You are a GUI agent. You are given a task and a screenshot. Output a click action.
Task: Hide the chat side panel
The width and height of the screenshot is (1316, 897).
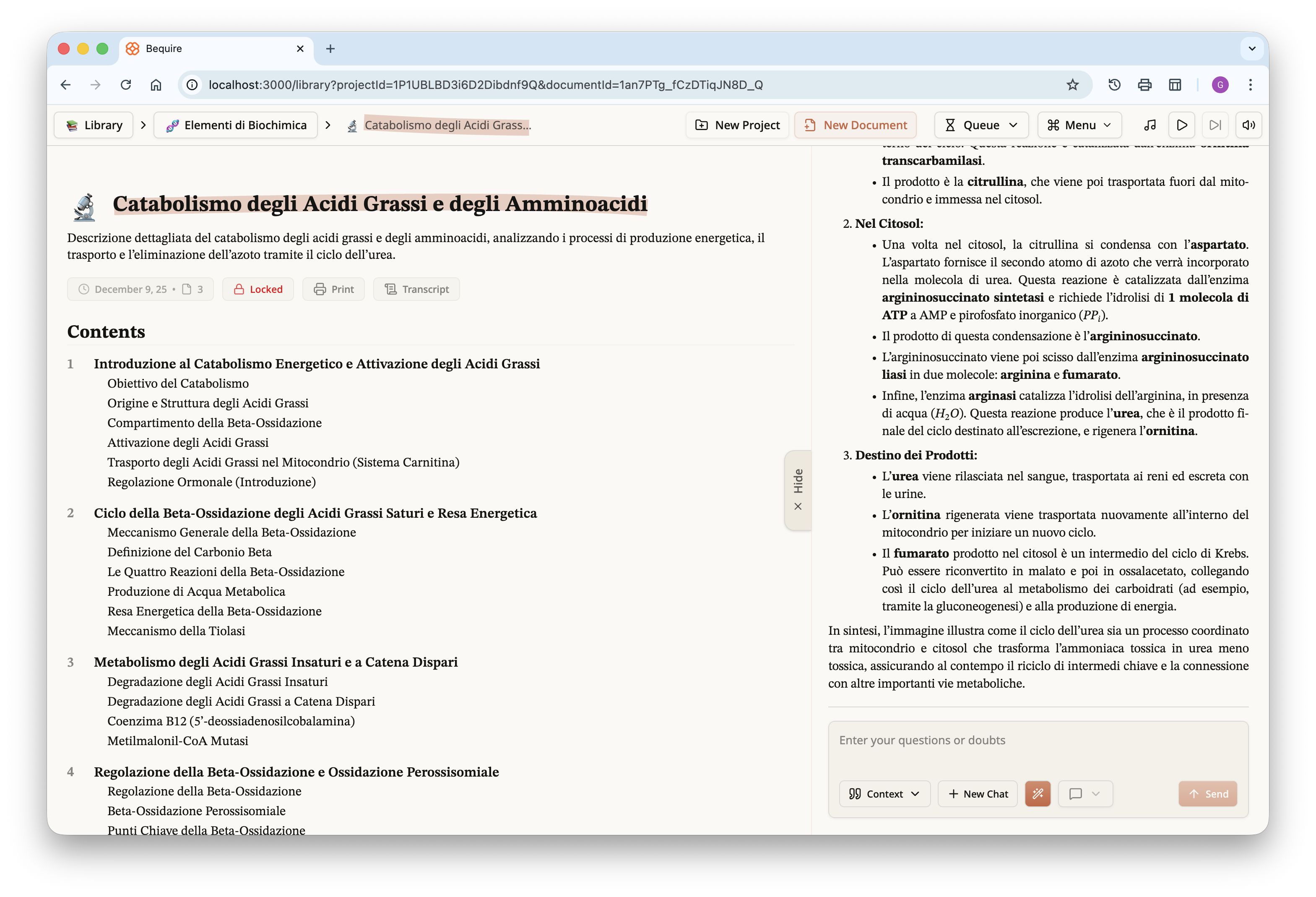click(x=798, y=490)
